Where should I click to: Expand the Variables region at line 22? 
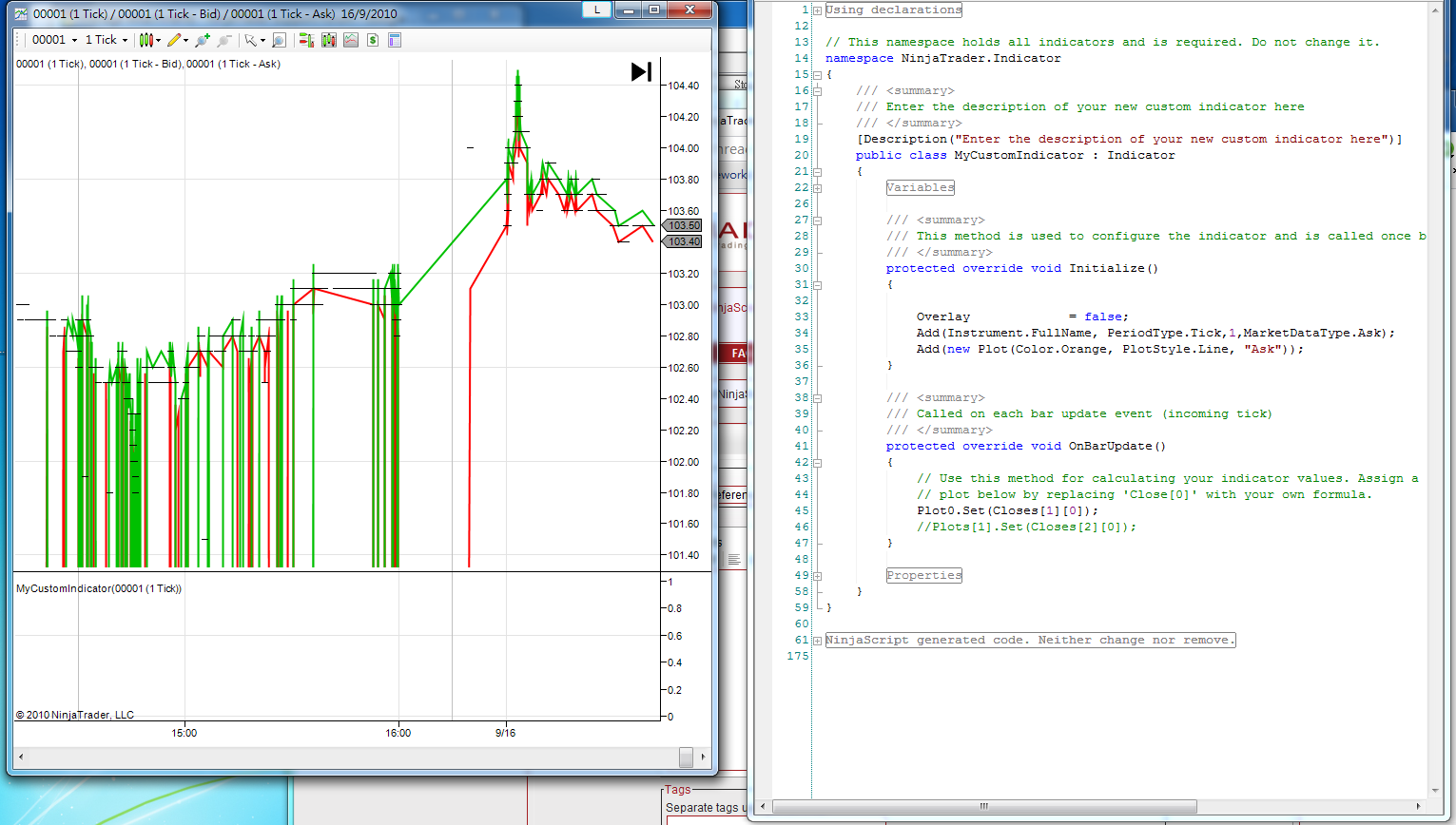pos(817,188)
